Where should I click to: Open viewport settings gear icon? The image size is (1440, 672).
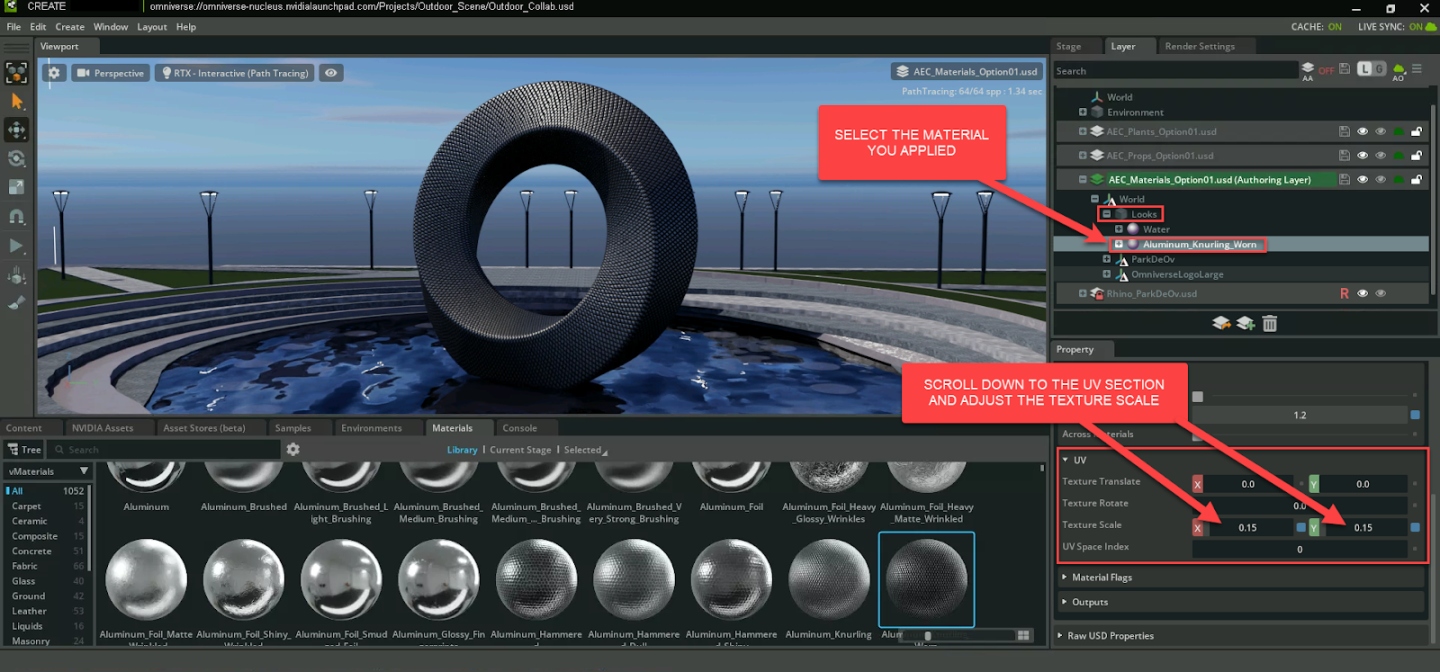coord(54,73)
